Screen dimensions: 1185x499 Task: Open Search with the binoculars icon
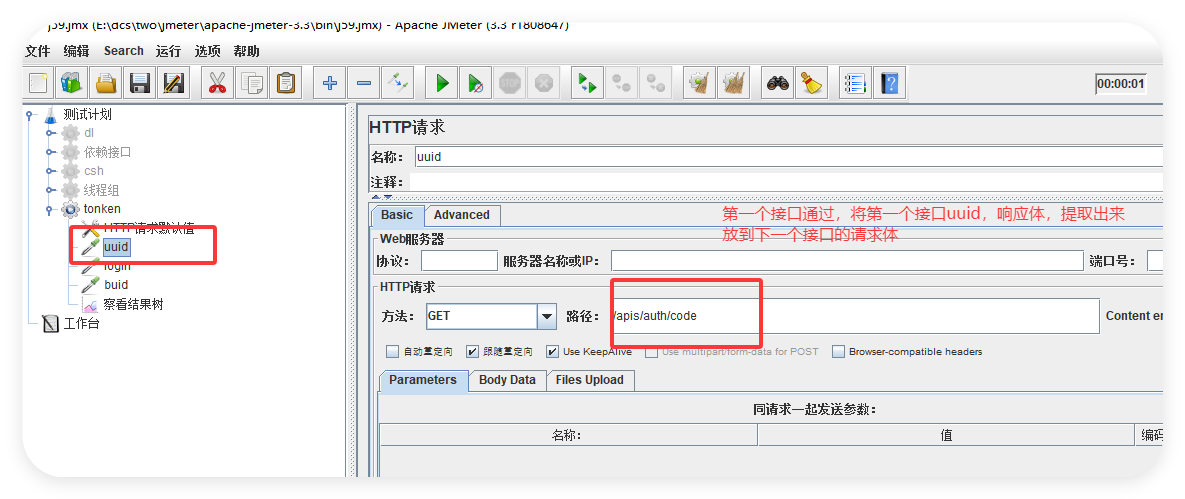pyautogui.click(x=778, y=82)
